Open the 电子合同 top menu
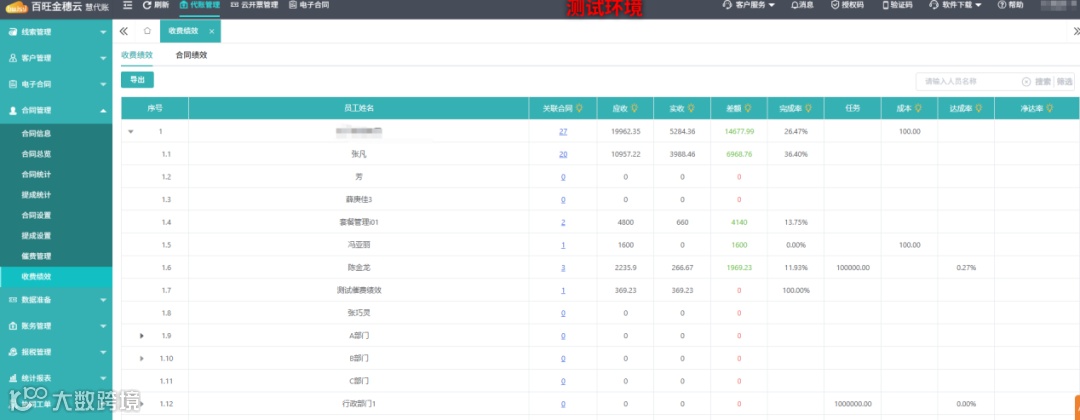The height and width of the screenshot is (420, 1080). tap(309, 5)
